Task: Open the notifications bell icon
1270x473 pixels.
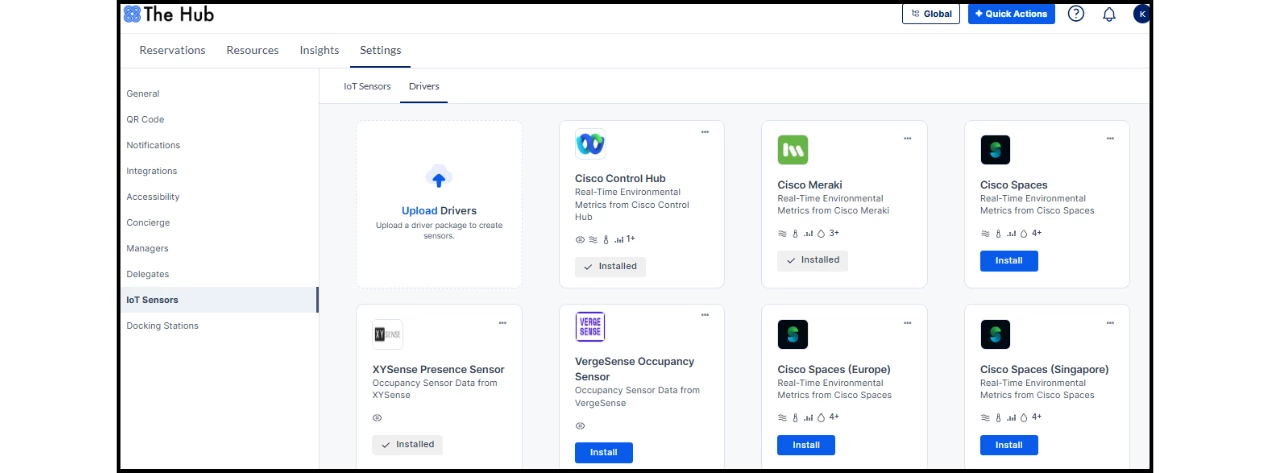Action: (1109, 14)
